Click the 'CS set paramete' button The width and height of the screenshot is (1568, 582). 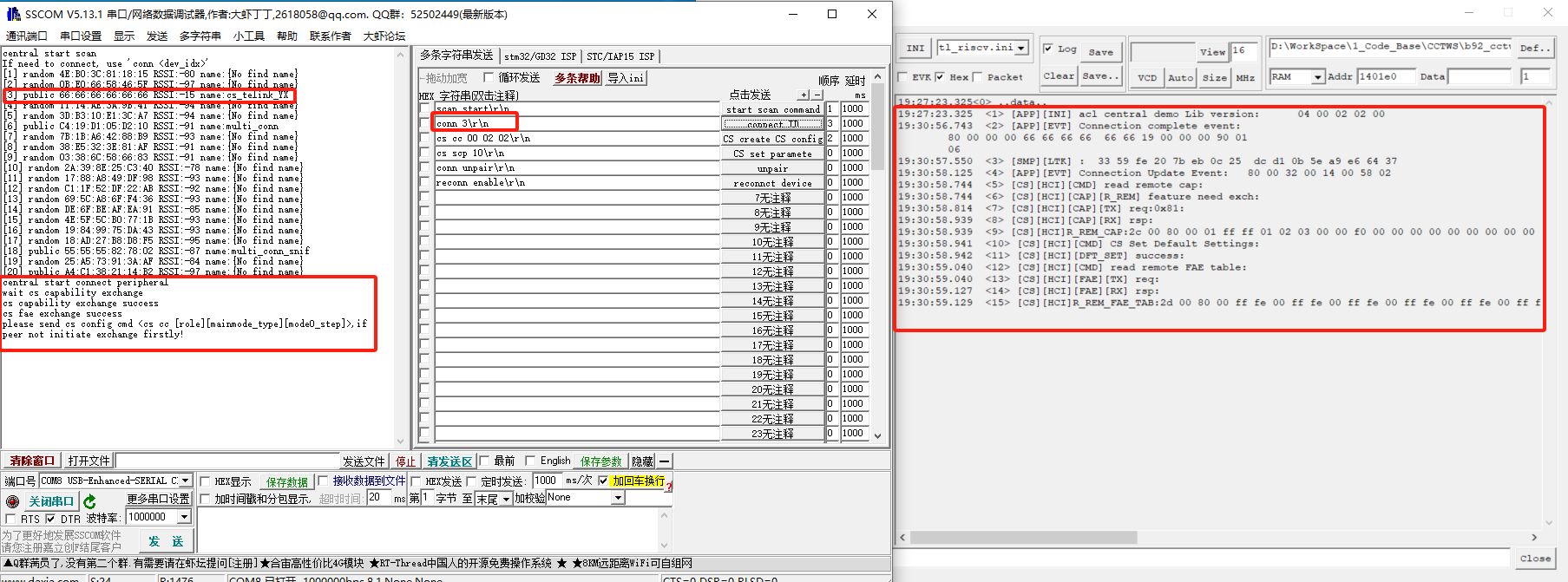coord(773,154)
